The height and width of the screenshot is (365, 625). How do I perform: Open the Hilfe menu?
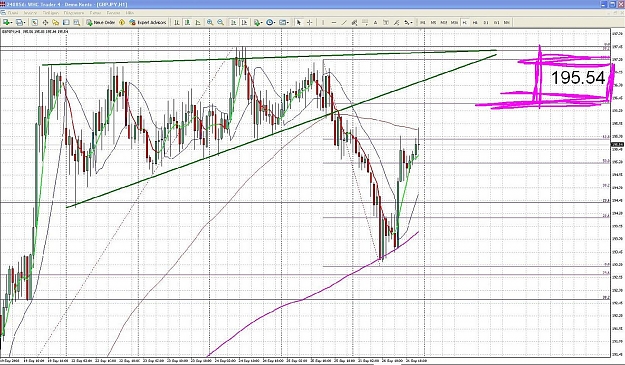pyautogui.click(x=130, y=13)
